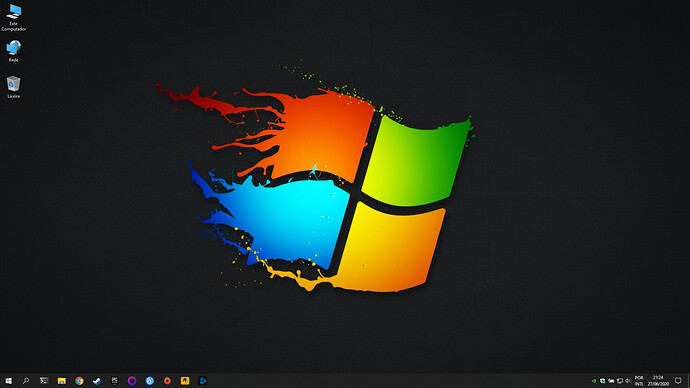This screenshot has width=690, height=388.
Task: Open network status tray icon
Action: pos(620,381)
